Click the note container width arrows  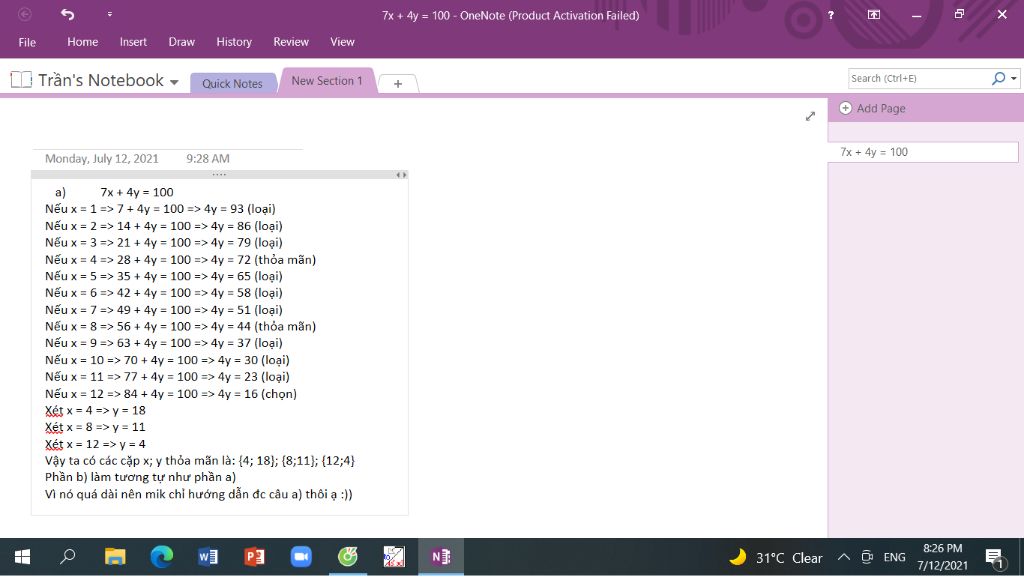click(402, 175)
